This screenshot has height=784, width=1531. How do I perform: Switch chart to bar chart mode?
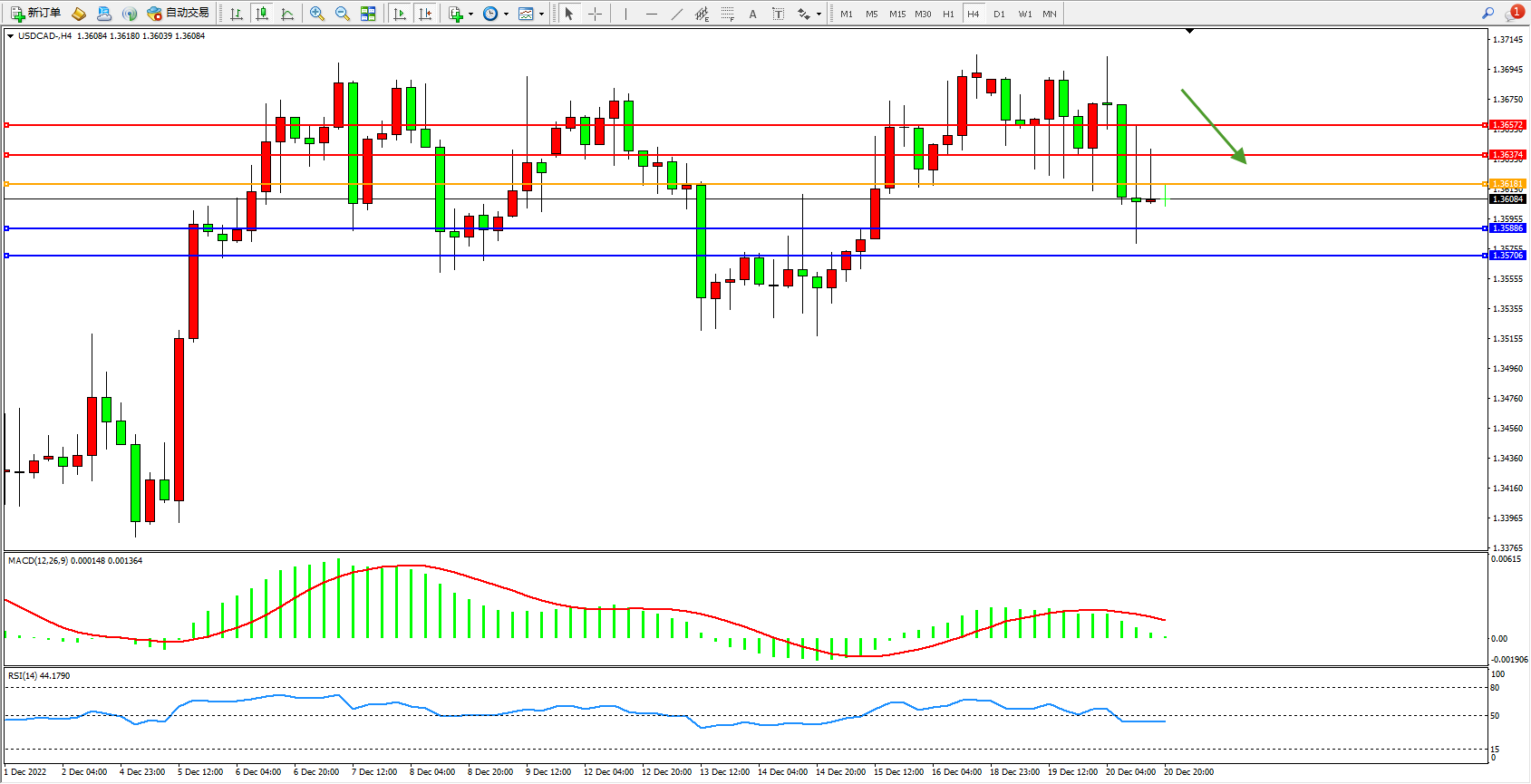coord(237,14)
